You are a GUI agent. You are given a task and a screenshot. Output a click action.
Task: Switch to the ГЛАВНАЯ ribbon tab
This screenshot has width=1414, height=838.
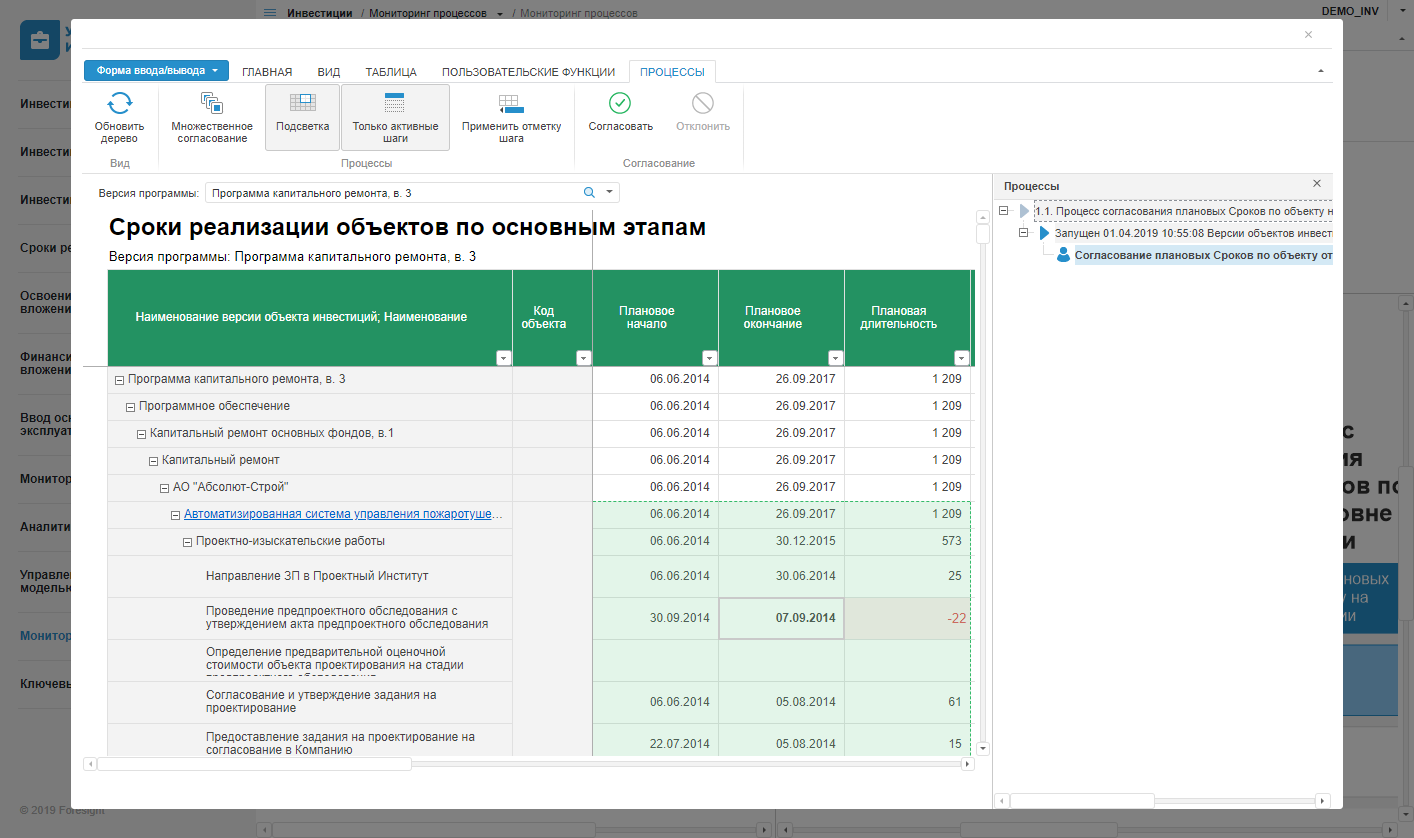[267, 72]
